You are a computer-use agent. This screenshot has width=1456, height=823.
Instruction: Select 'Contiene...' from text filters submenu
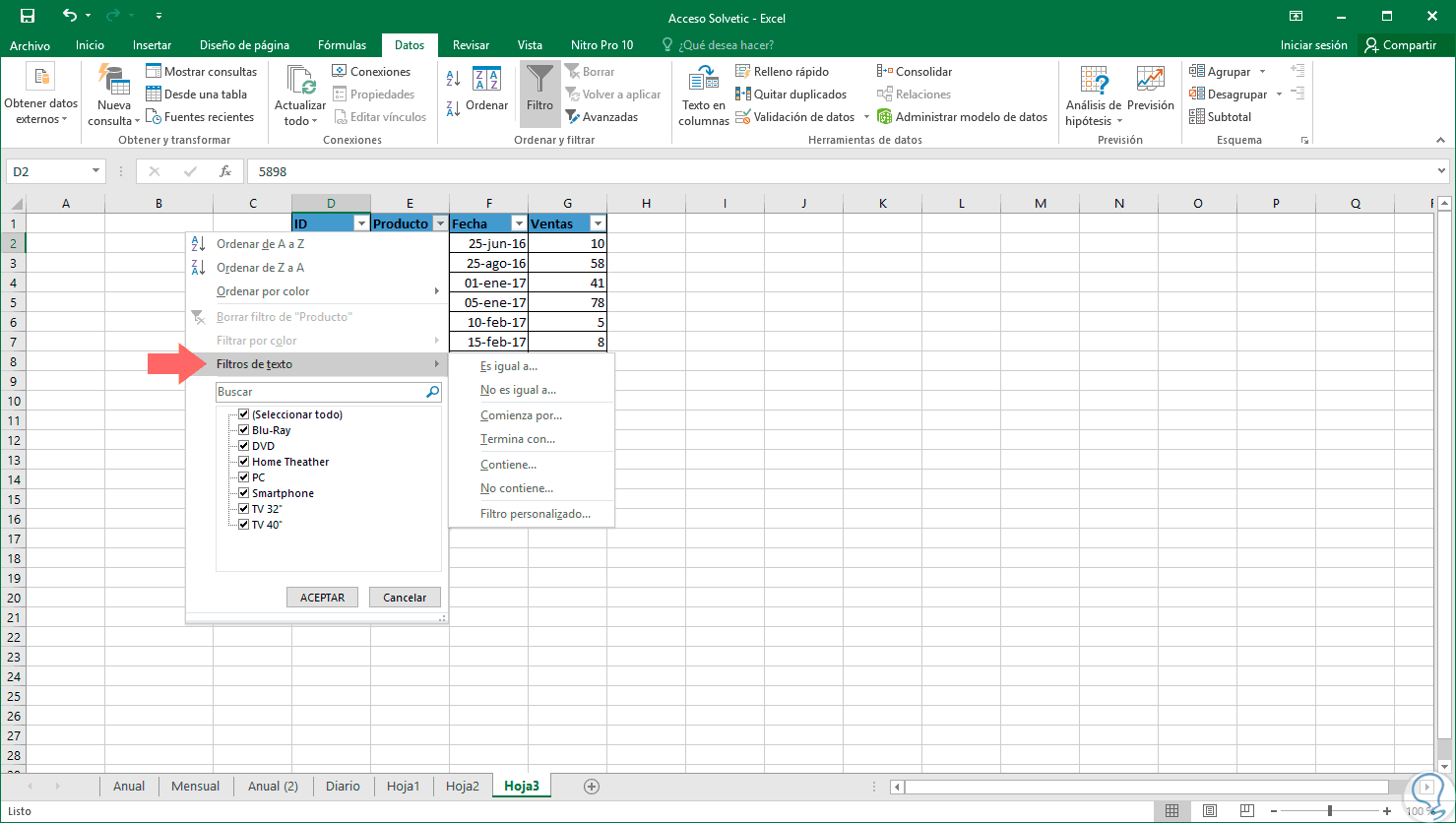[x=508, y=465]
